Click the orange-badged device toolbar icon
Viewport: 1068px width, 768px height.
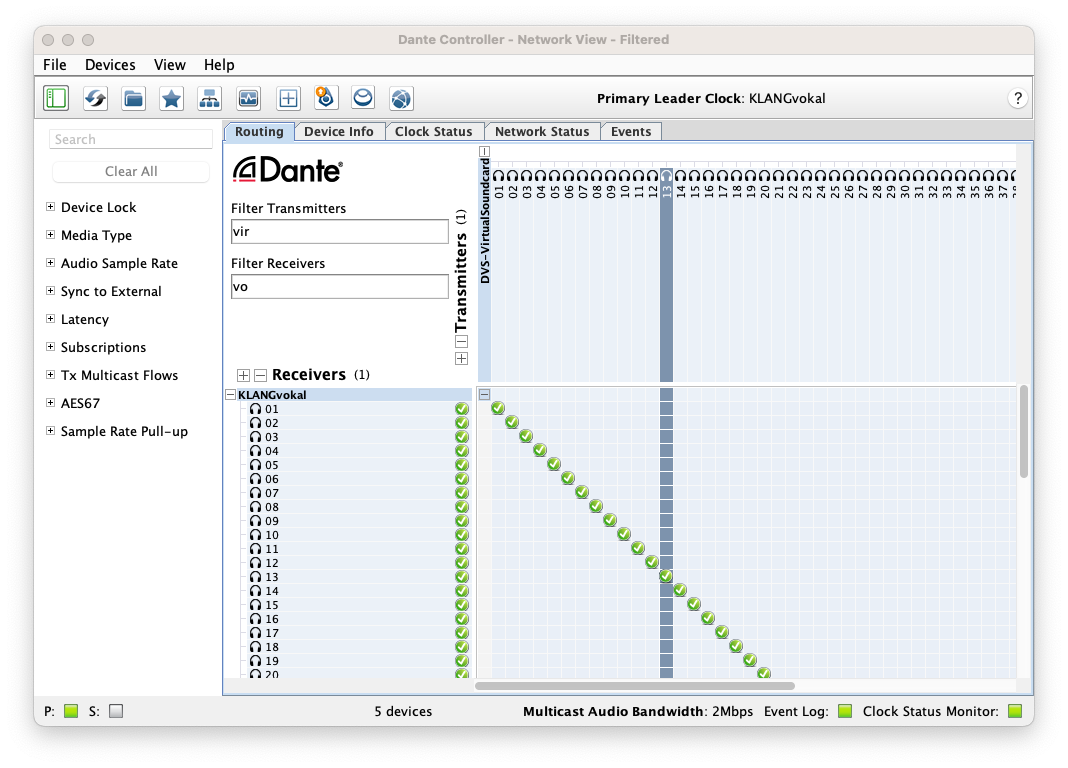326,98
